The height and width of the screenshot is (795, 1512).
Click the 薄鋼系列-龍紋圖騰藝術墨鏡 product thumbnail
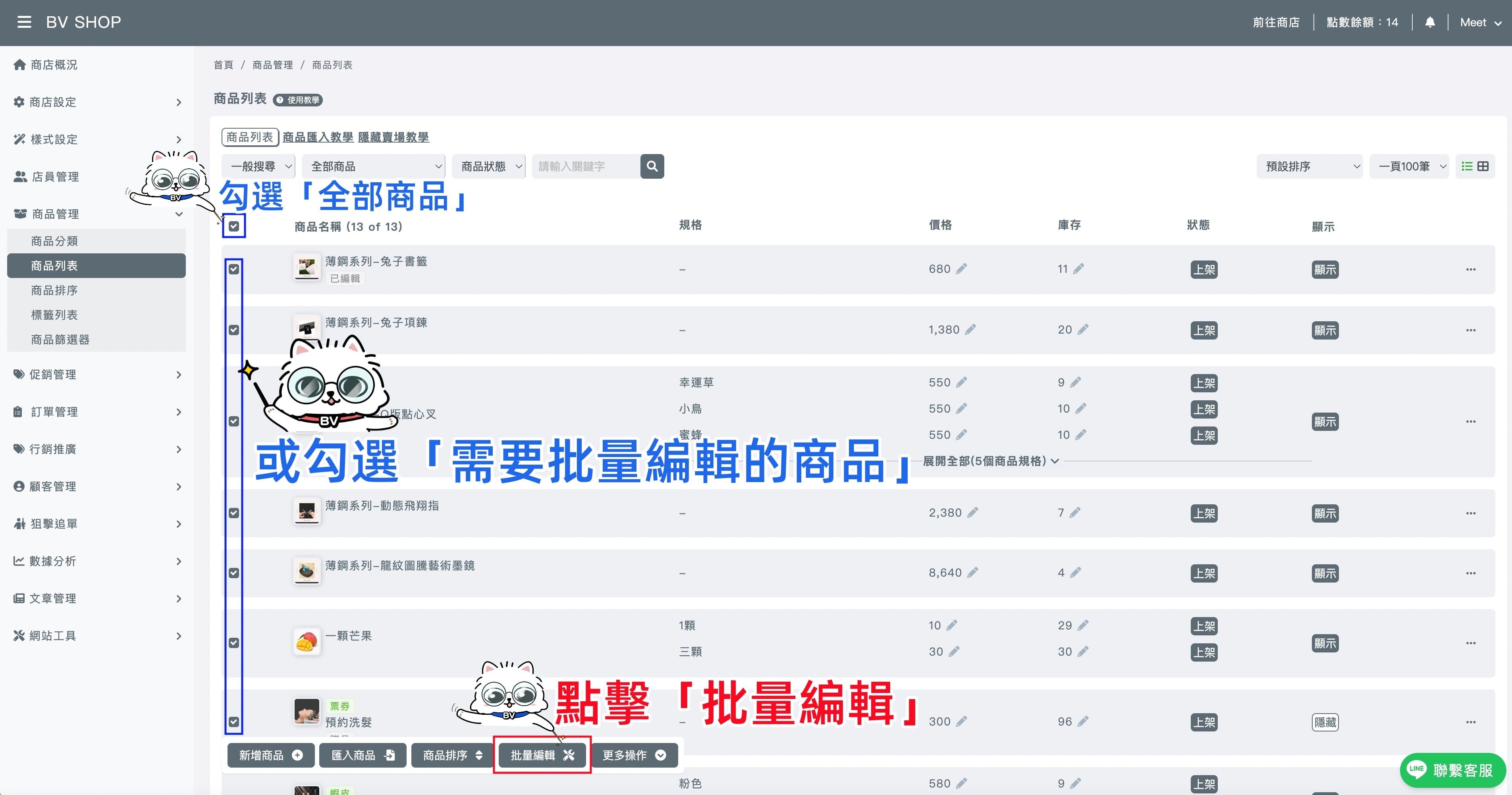pos(307,571)
